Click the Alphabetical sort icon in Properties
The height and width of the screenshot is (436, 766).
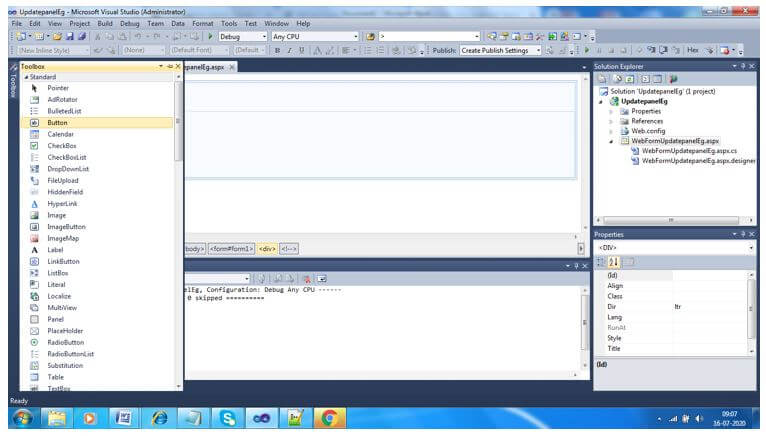[614, 262]
